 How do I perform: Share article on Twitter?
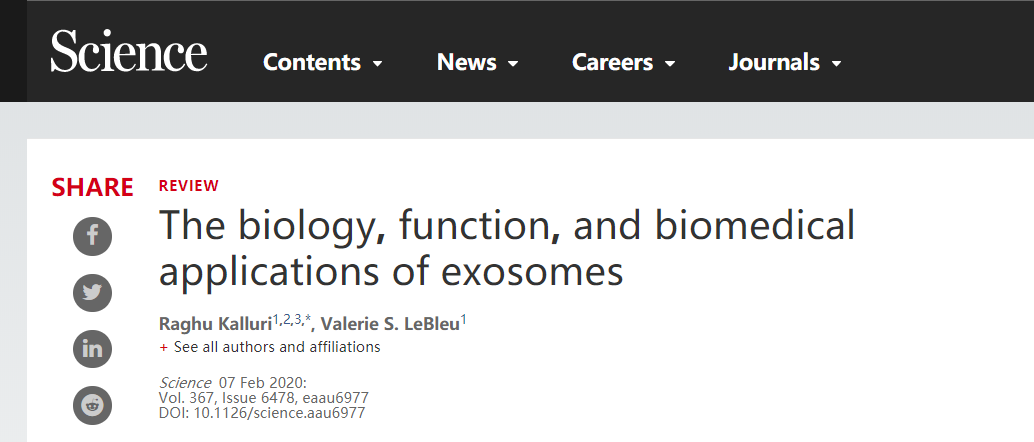93,292
